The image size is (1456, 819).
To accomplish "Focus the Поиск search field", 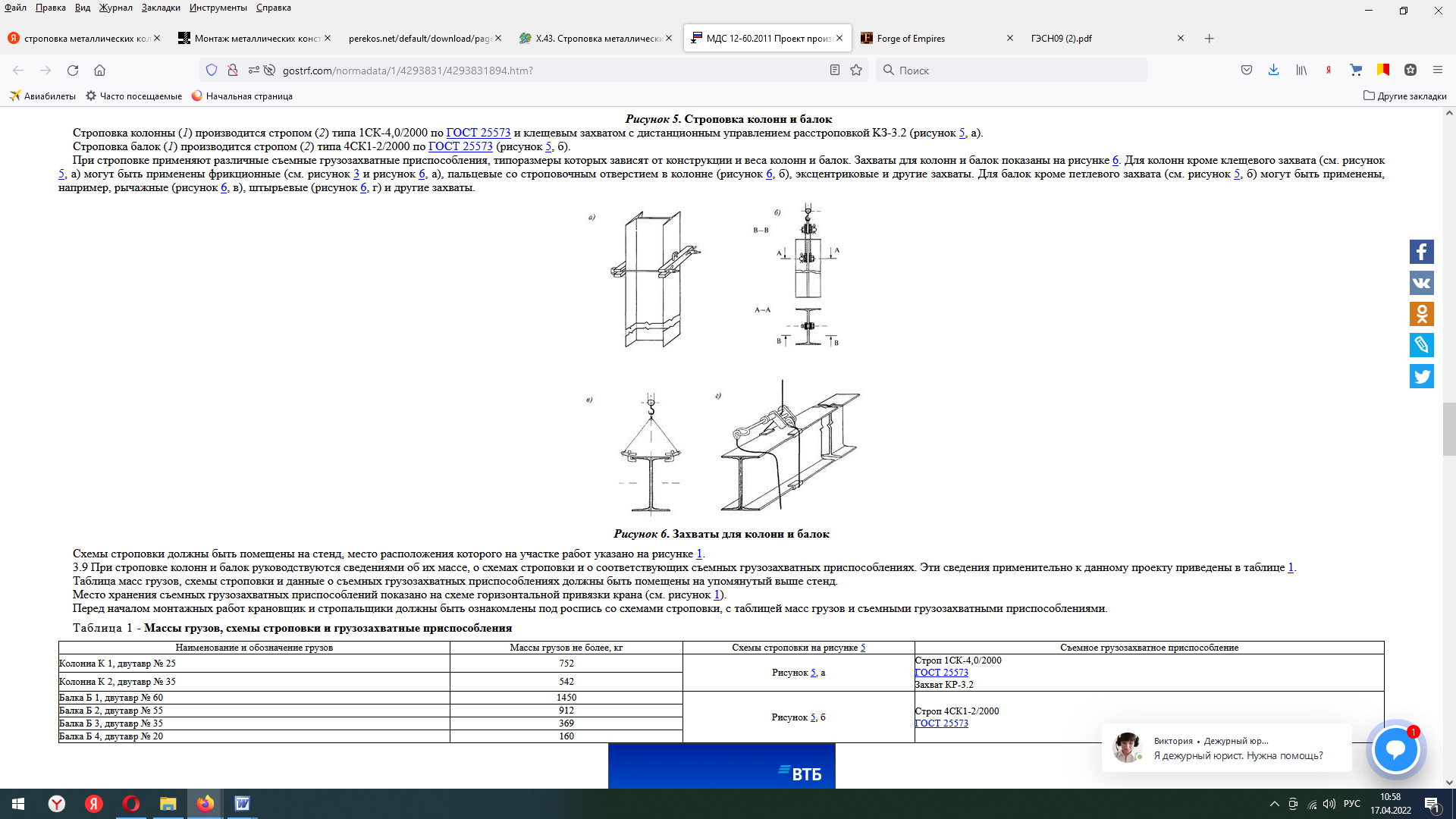I will pyautogui.click(x=1012, y=70).
